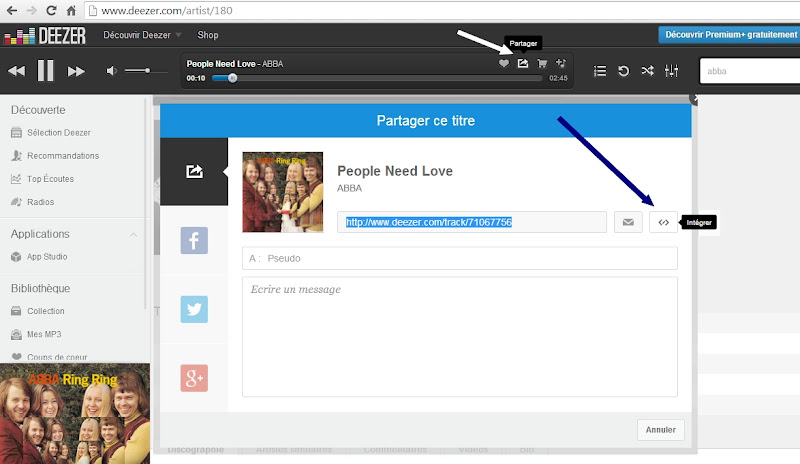Click the search field containing abba
This screenshot has width=800, height=464.
coord(750,71)
